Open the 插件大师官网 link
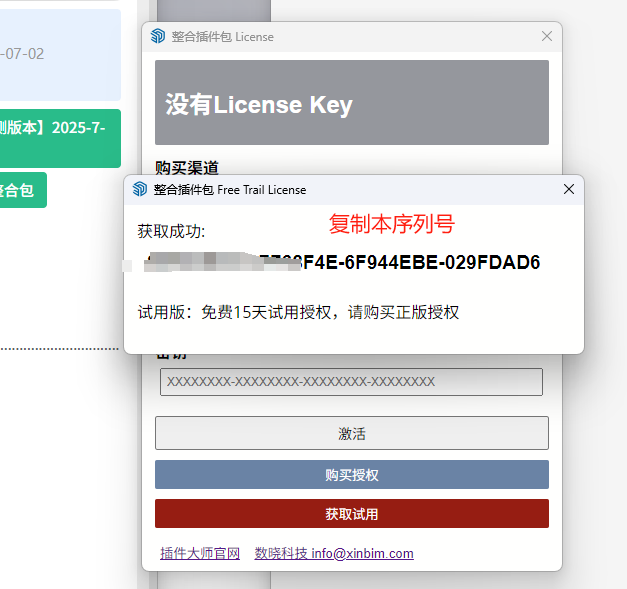The image size is (627, 589). 200,553
